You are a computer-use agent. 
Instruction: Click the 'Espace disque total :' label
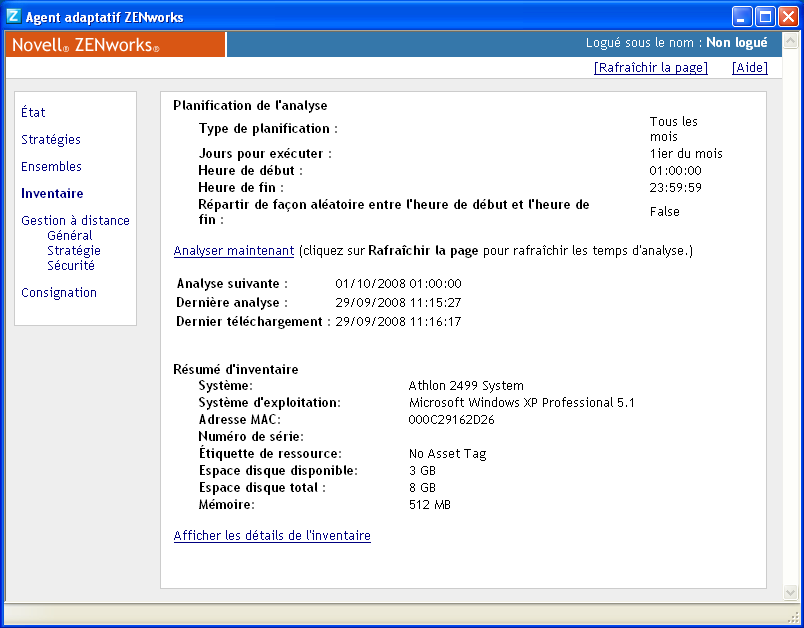coord(262,488)
